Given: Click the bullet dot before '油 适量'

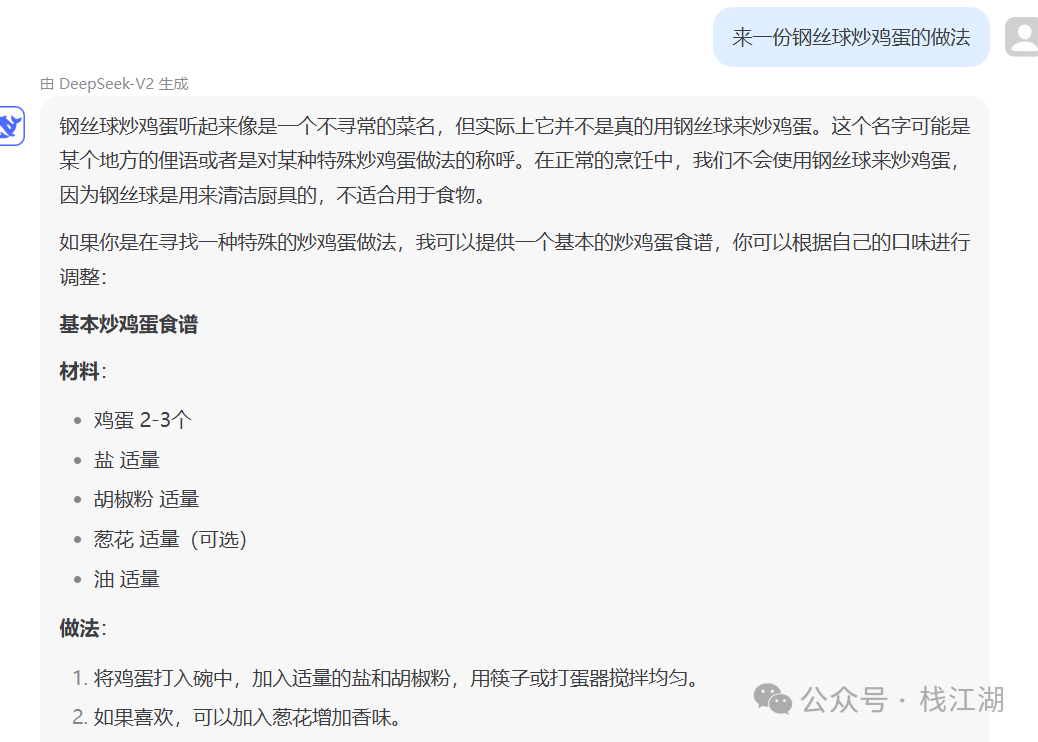Looking at the screenshot, I should pyautogui.click(x=77, y=580).
